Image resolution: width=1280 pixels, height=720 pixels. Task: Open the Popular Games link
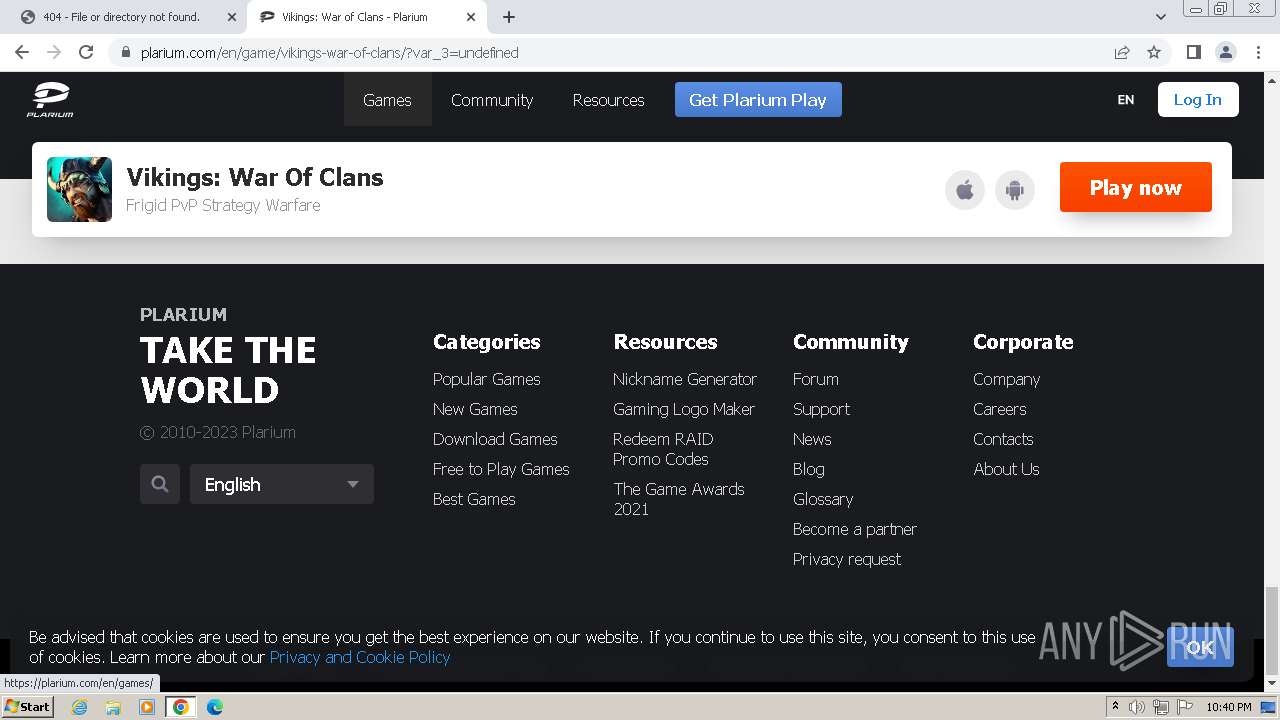tap(487, 379)
